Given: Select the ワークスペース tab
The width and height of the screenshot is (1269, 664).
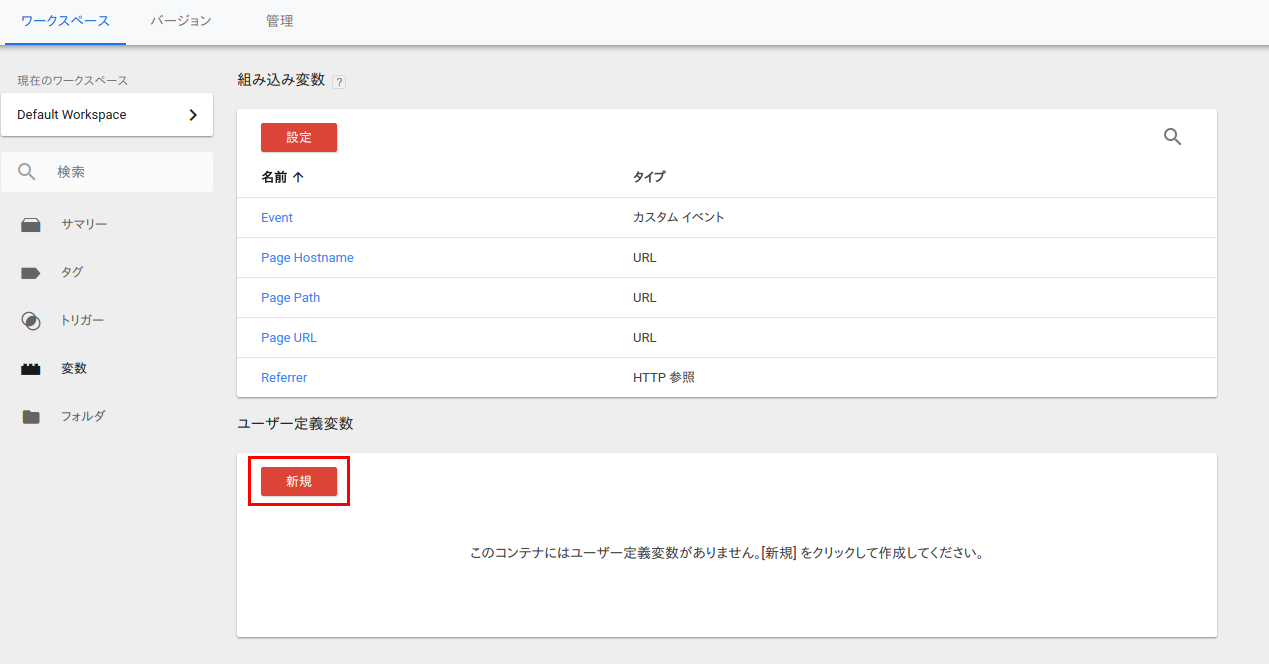Looking at the screenshot, I should (64, 20).
